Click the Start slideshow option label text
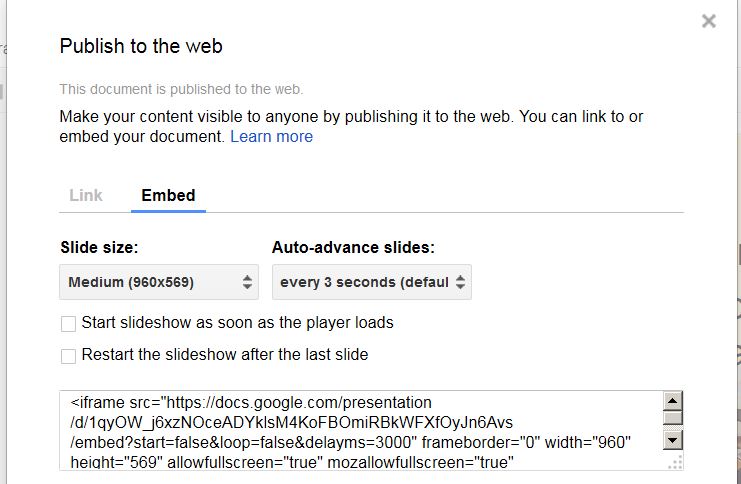This screenshot has width=741, height=484. click(x=237, y=322)
